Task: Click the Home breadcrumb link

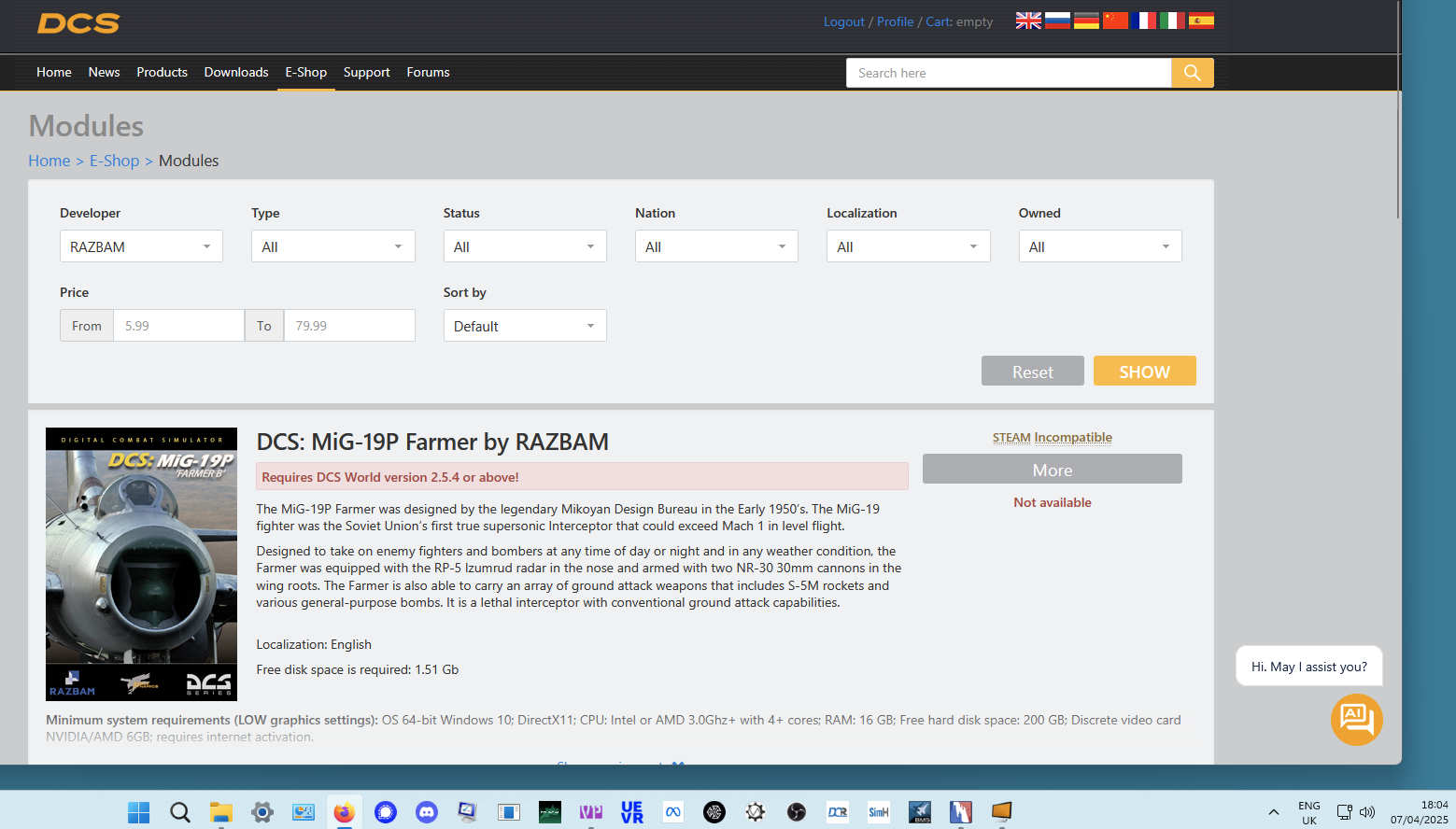Action: pos(49,161)
